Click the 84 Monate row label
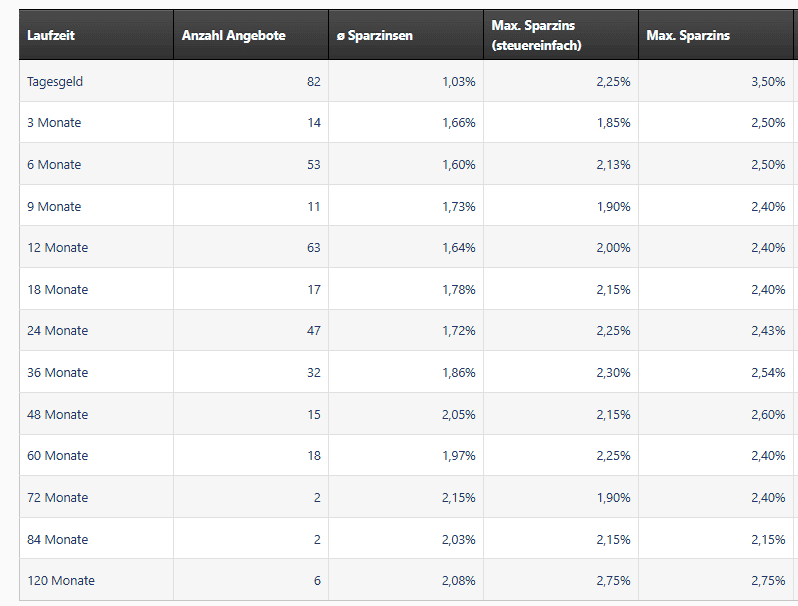The width and height of the screenshot is (798, 606). pos(57,539)
